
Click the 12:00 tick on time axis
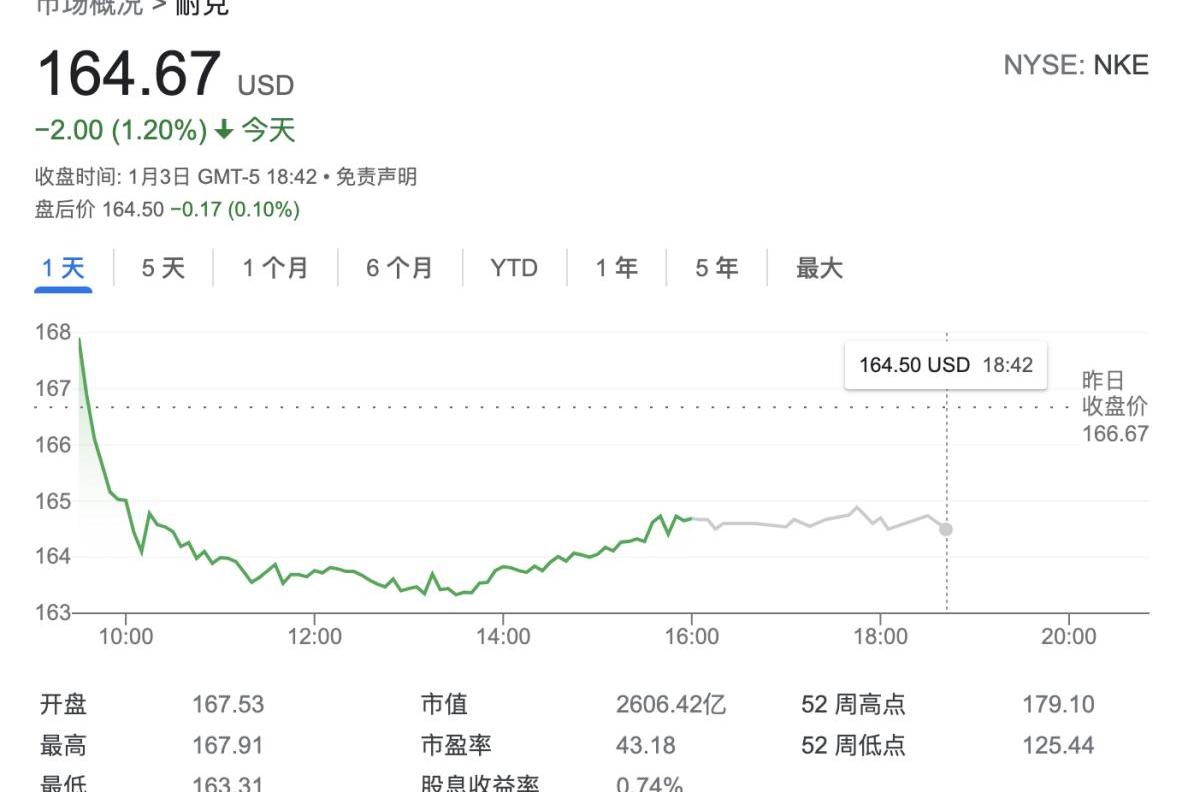coord(314,636)
